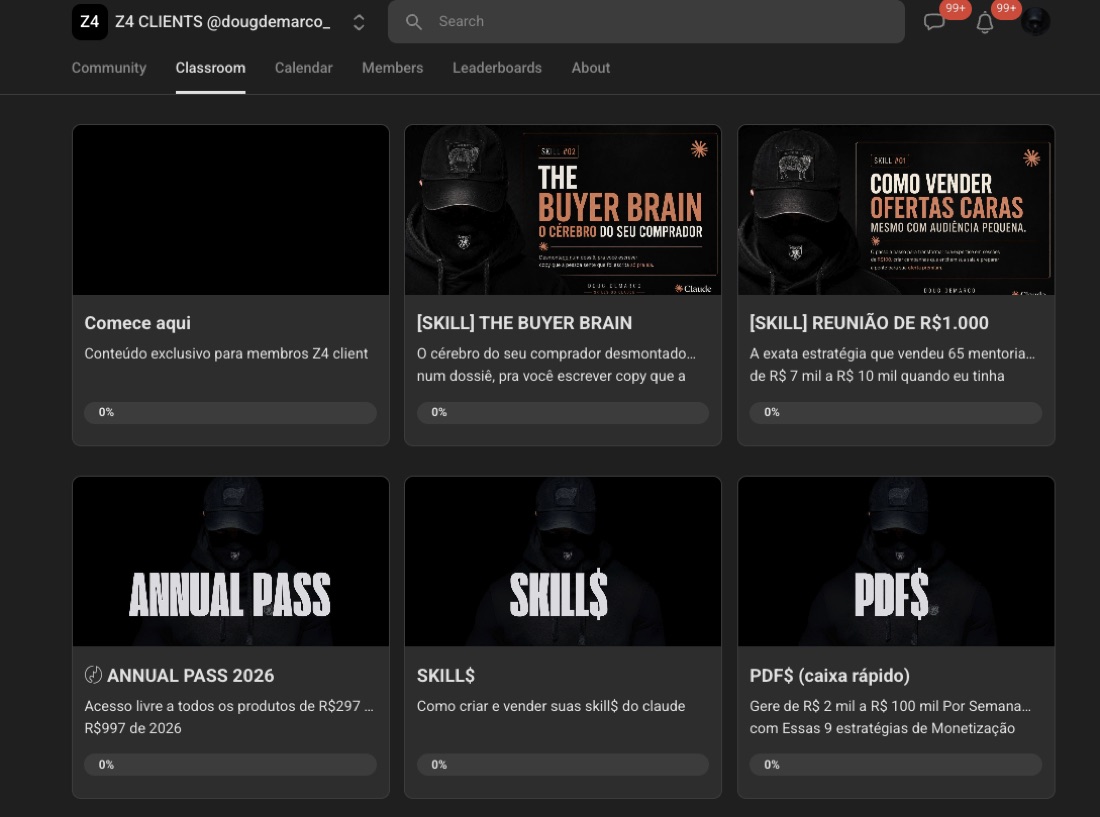
Task: Open the Members tab
Action: tap(392, 68)
